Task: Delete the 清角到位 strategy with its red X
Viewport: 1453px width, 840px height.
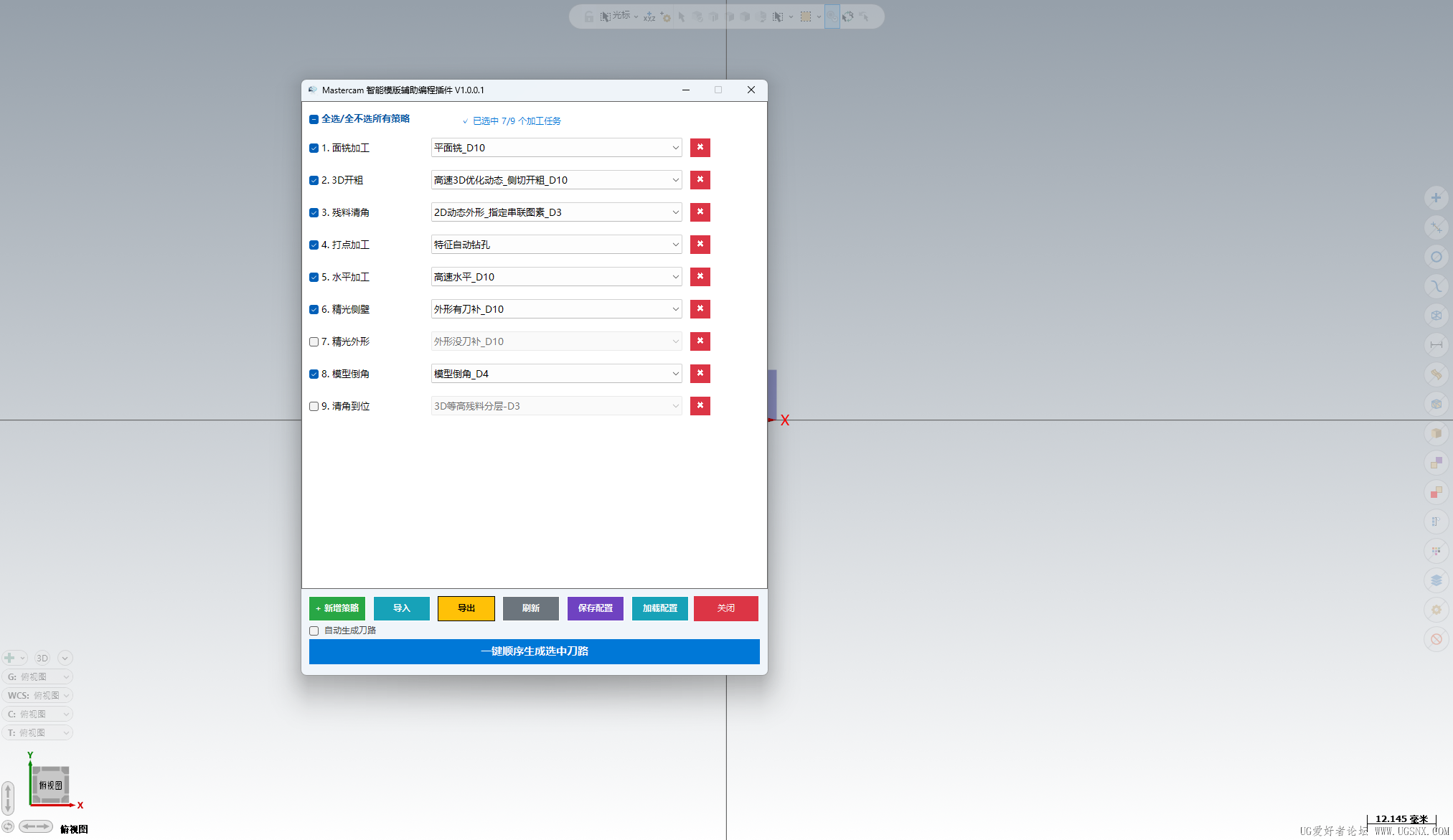Action: pyautogui.click(x=700, y=406)
